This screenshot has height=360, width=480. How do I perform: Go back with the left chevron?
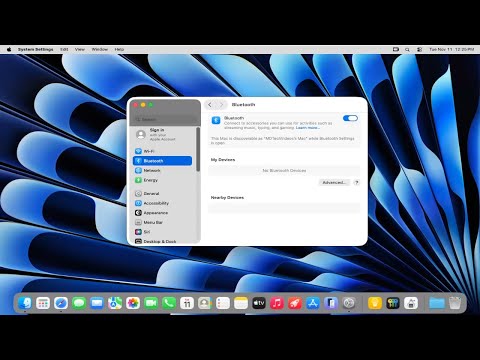[210, 105]
